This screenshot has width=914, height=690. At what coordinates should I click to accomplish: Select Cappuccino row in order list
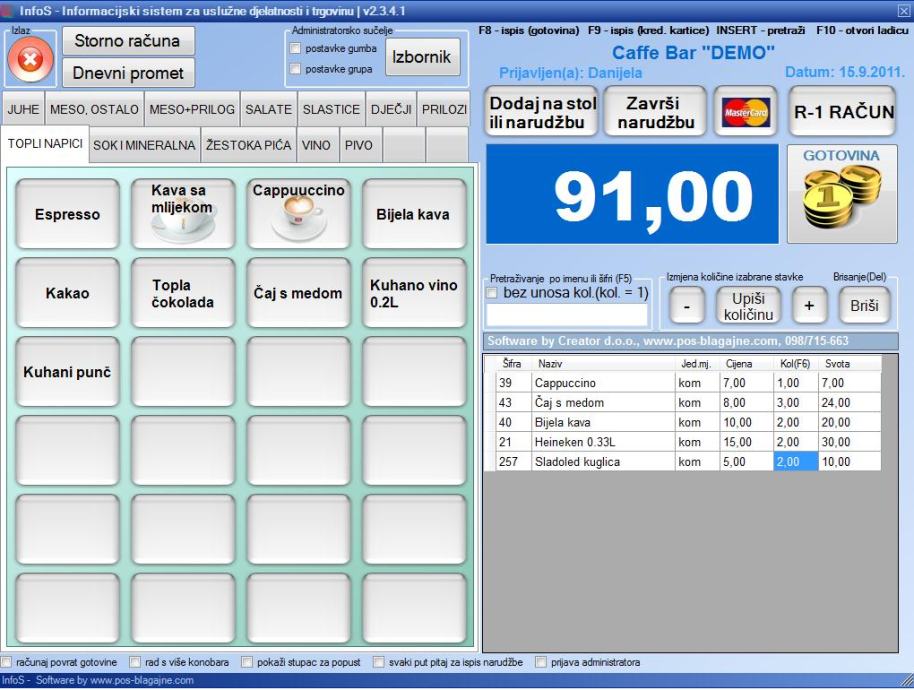[683, 383]
